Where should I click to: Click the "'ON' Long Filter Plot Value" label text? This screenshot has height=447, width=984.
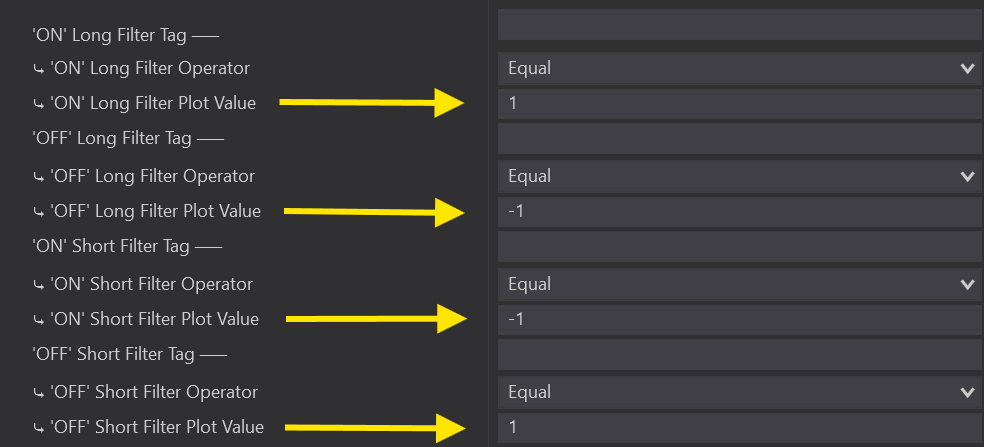pyautogui.click(x=152, y=103)
